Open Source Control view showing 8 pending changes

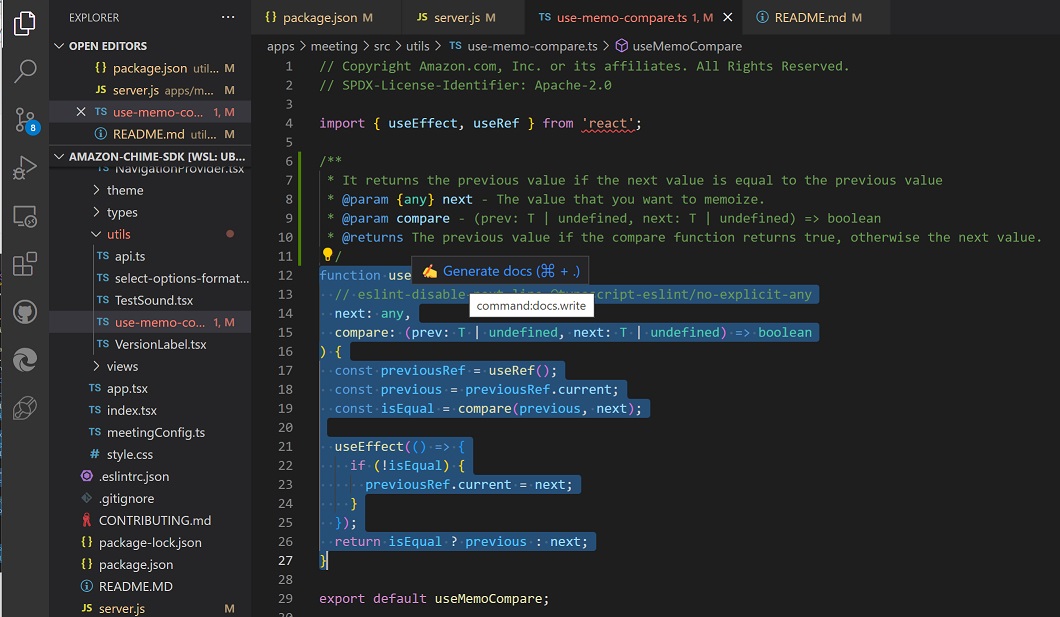(25, 120)
